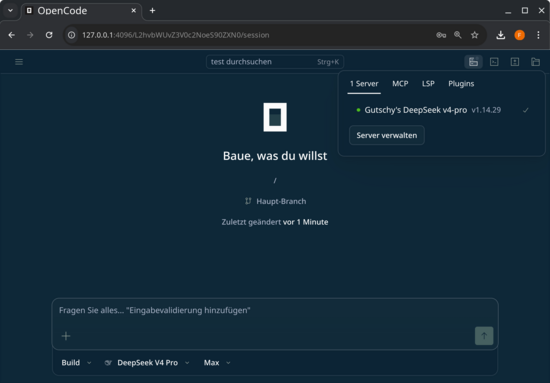Click the browser back arrow

point(12,35)
